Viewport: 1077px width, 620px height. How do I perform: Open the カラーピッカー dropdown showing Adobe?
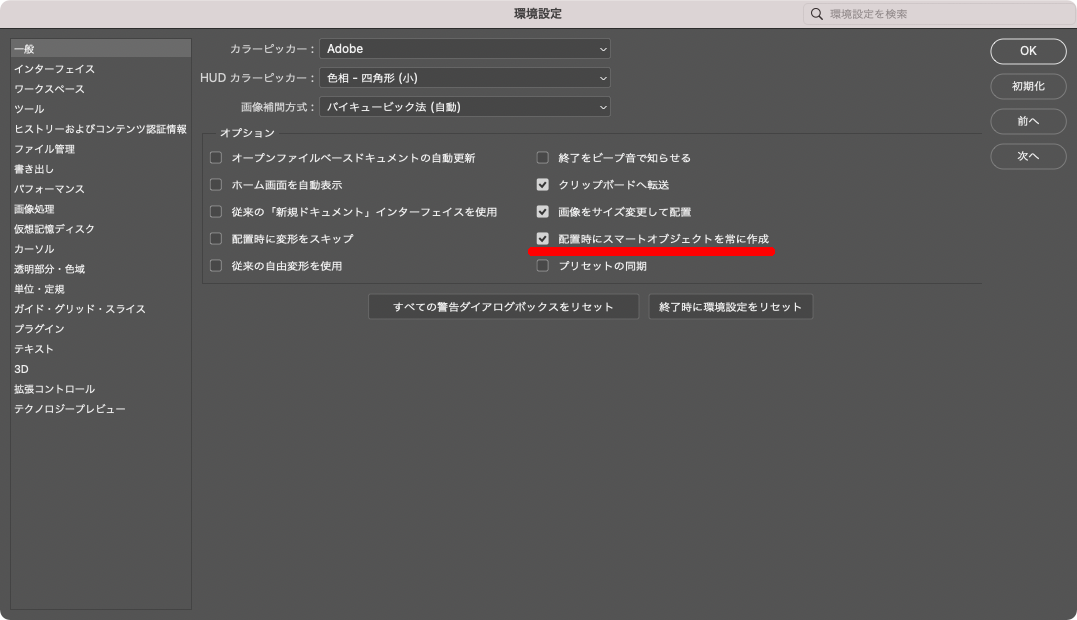465,49
